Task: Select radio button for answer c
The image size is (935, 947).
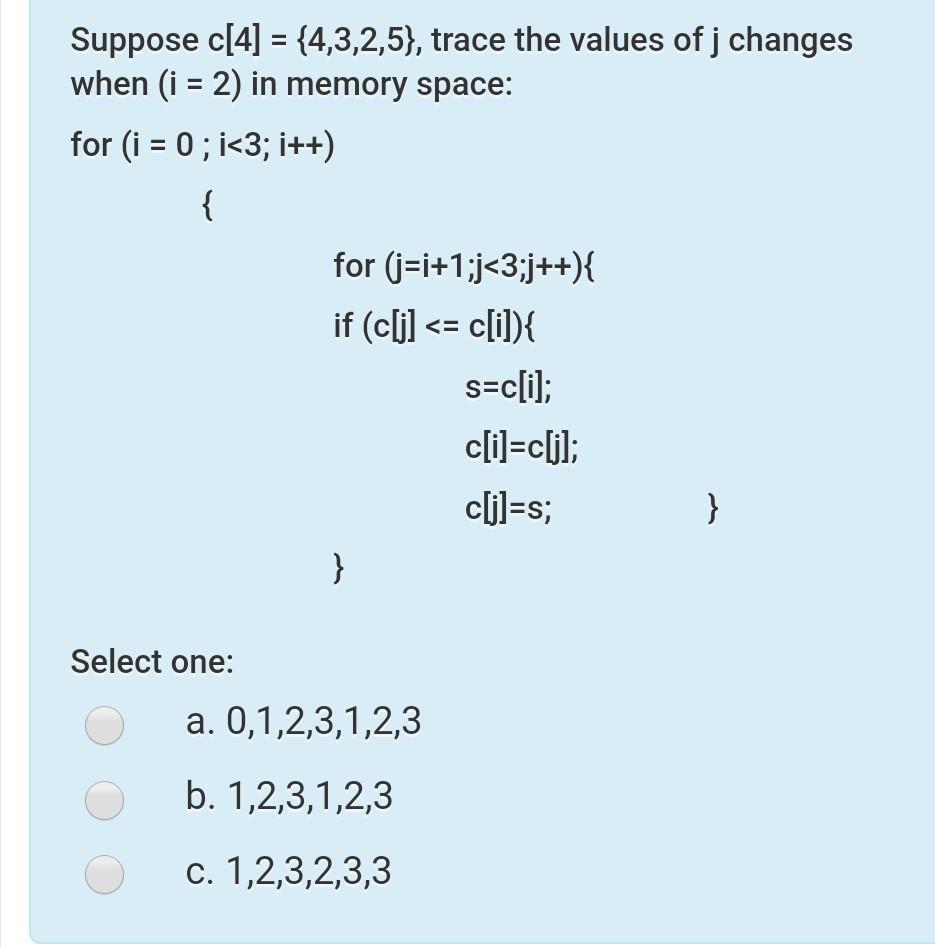Action: coord(104,874)
